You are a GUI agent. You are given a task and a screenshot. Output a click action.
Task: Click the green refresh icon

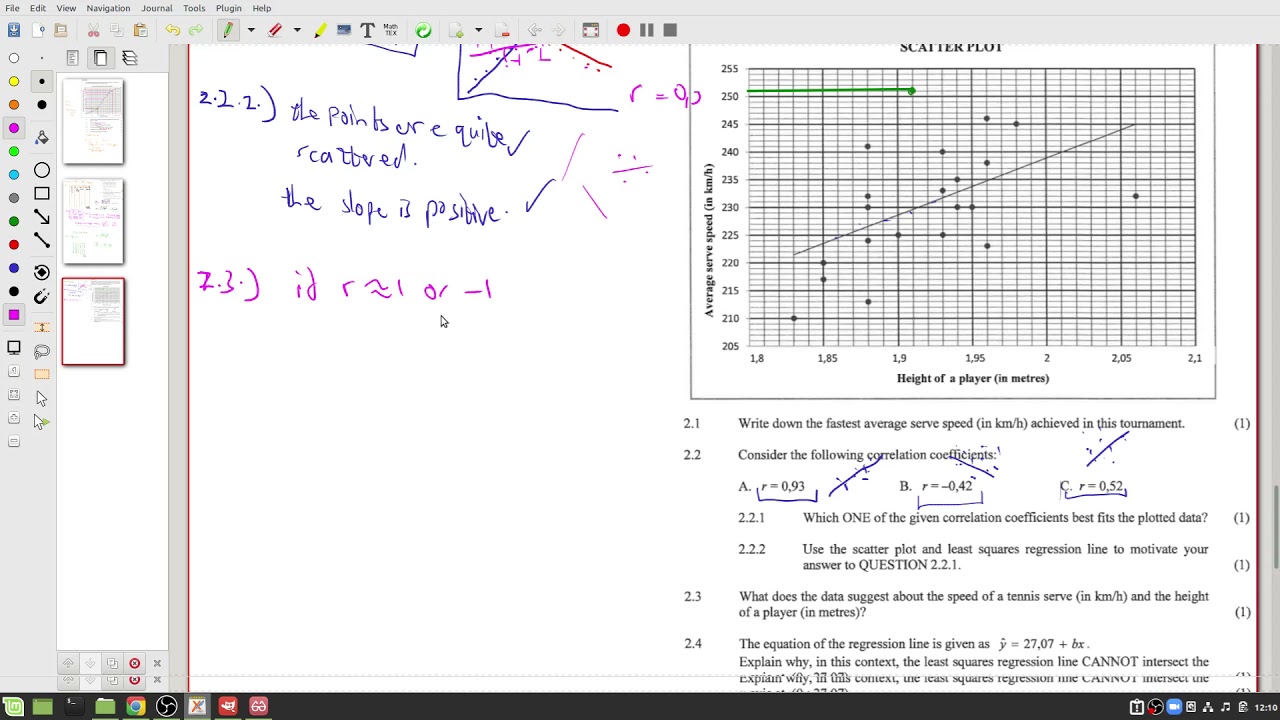point(424,30)
